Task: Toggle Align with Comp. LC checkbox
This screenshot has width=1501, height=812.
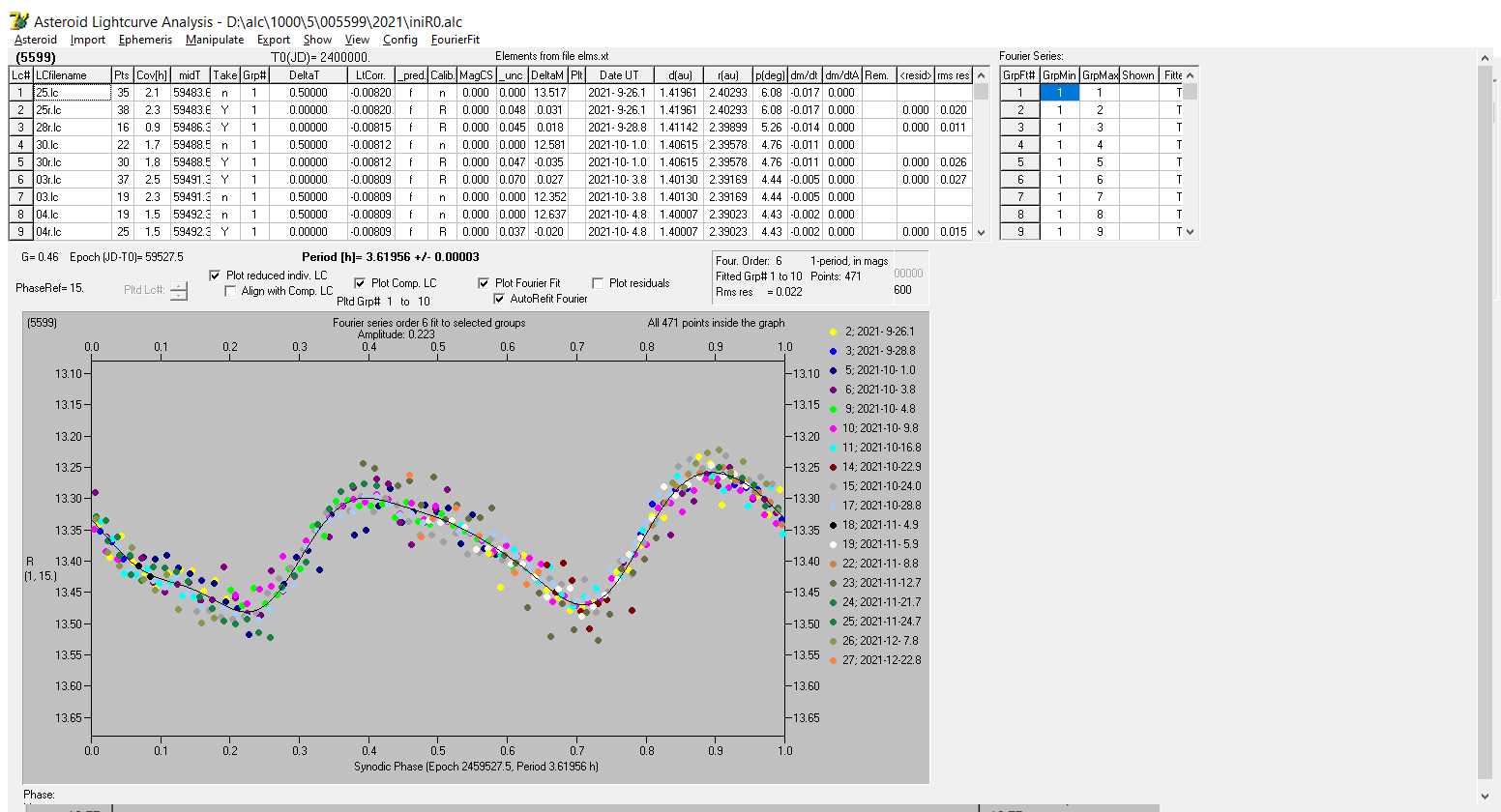Action: [x=230, y=291]
